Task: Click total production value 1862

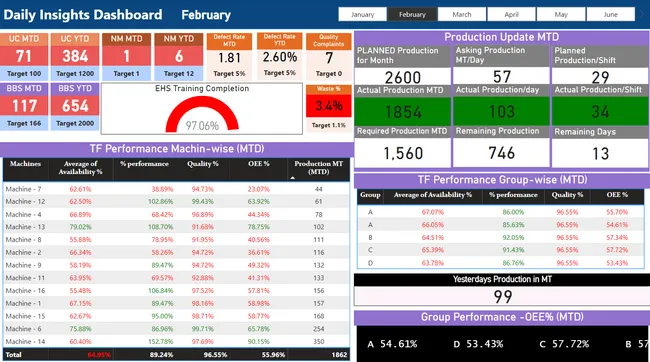Action: (x=339, y=355)
